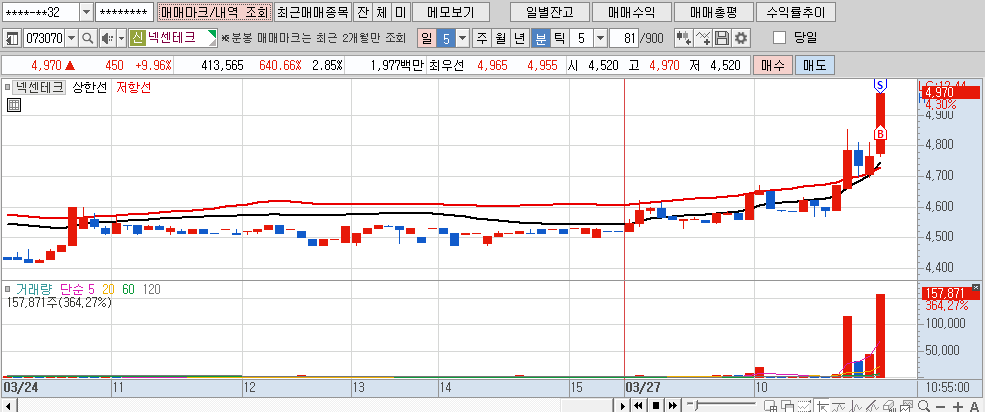Click the add candlestick indicator icon
985x412 pixels.
(684, 38)
